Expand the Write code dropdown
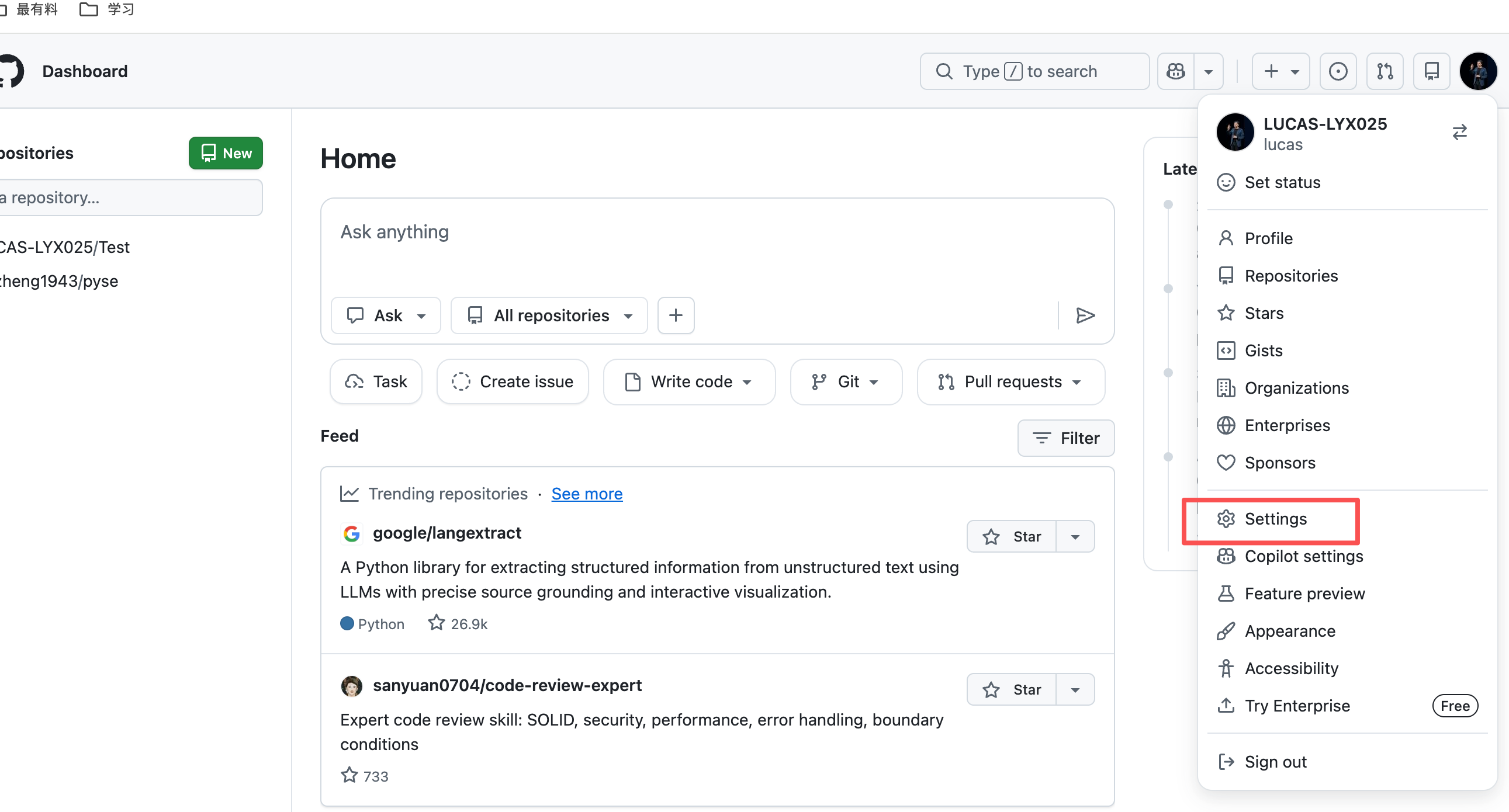Screen dimensions: 1509x812 coord(689,381)
